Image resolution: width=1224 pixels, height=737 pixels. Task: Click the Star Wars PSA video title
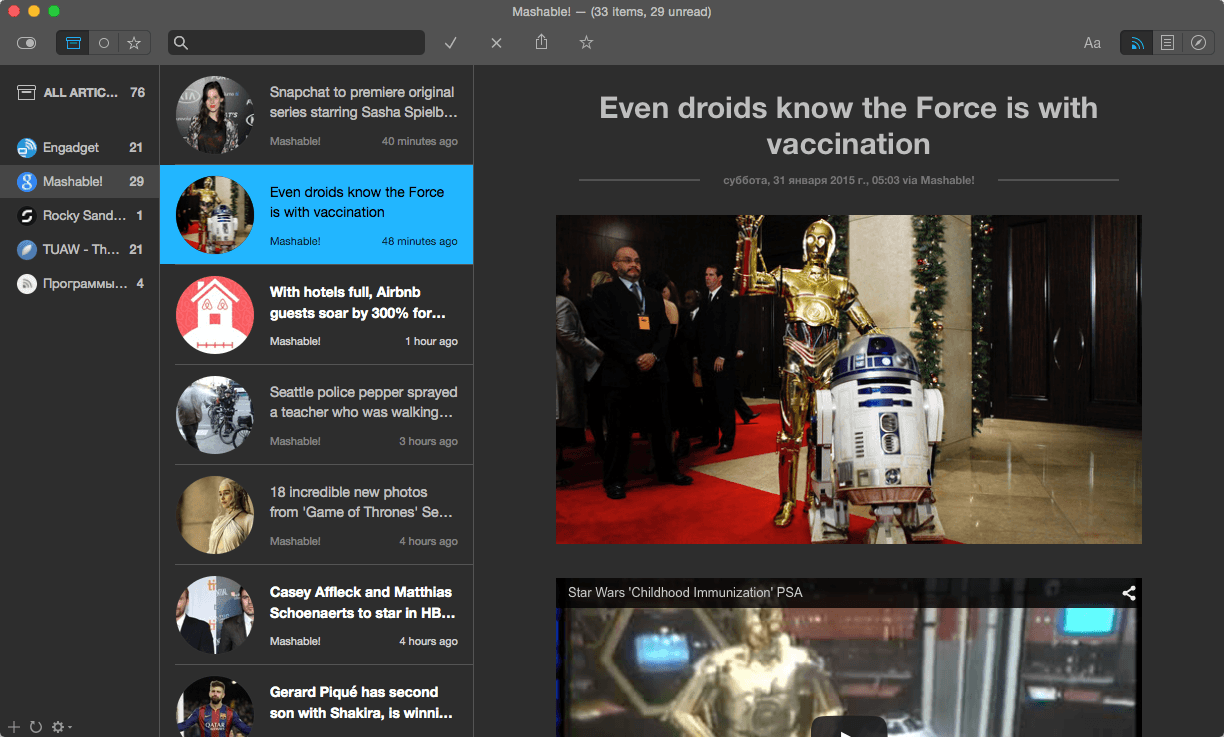[685, 592]
